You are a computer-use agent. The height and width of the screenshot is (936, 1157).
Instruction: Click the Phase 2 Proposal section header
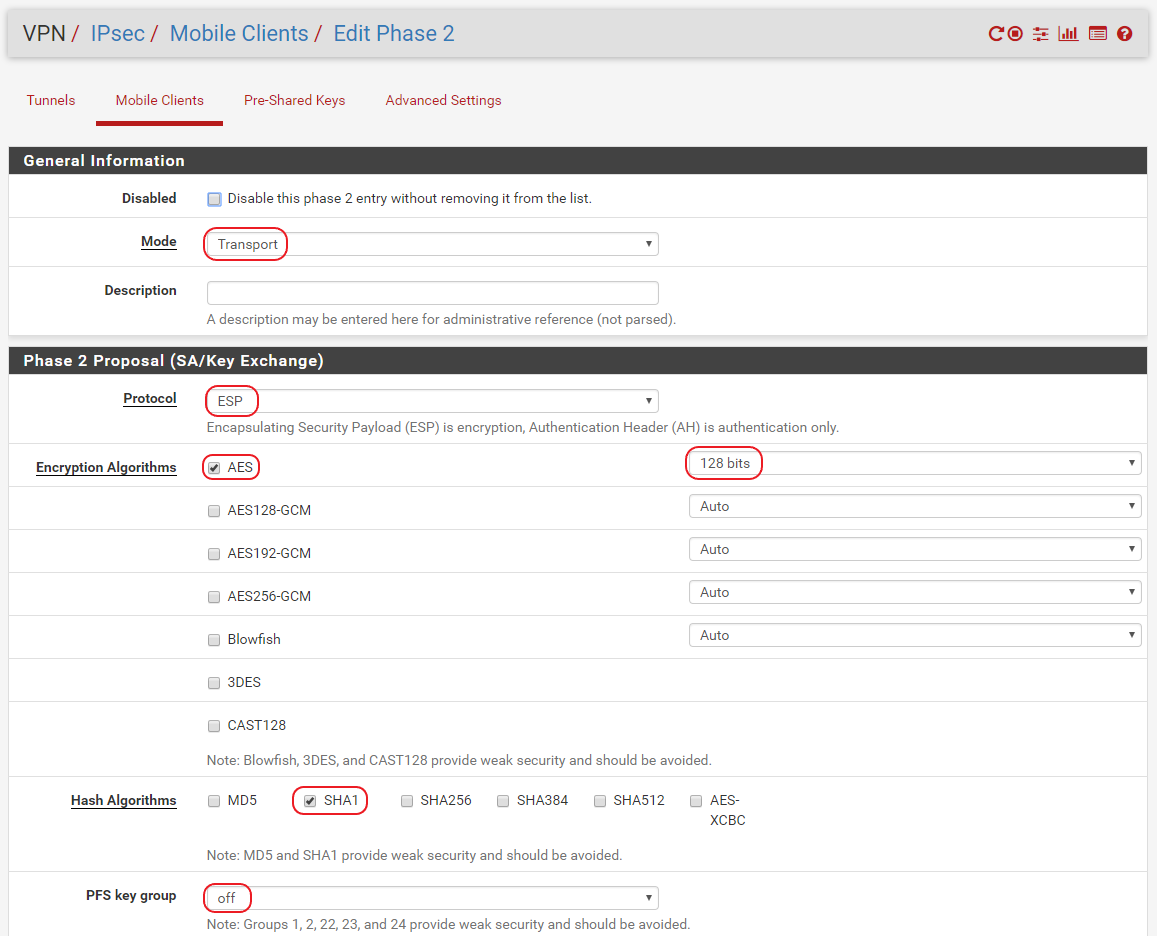click(x=578, y=361)
